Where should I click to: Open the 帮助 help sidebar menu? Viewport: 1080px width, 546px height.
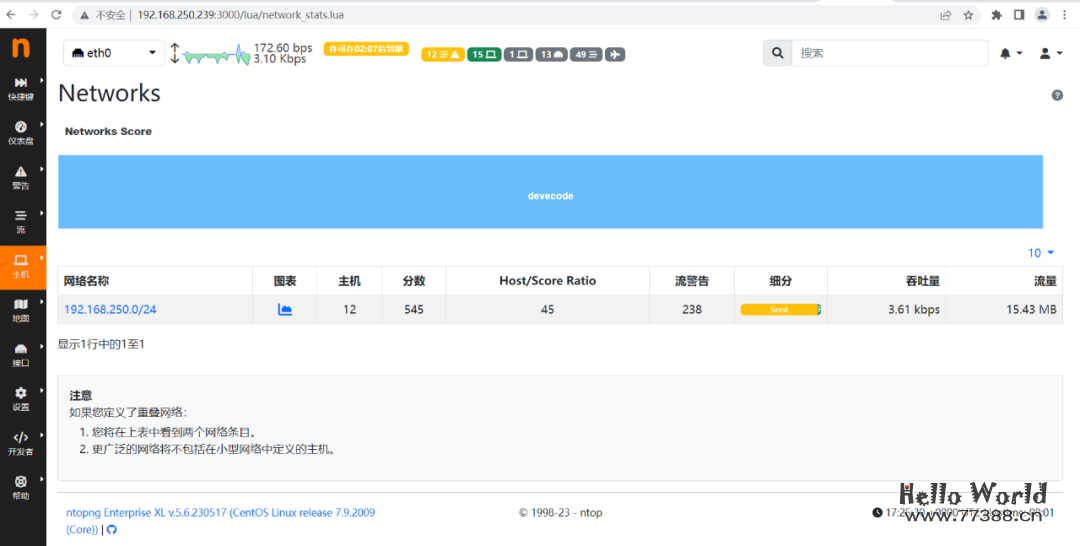pos(23,487)
